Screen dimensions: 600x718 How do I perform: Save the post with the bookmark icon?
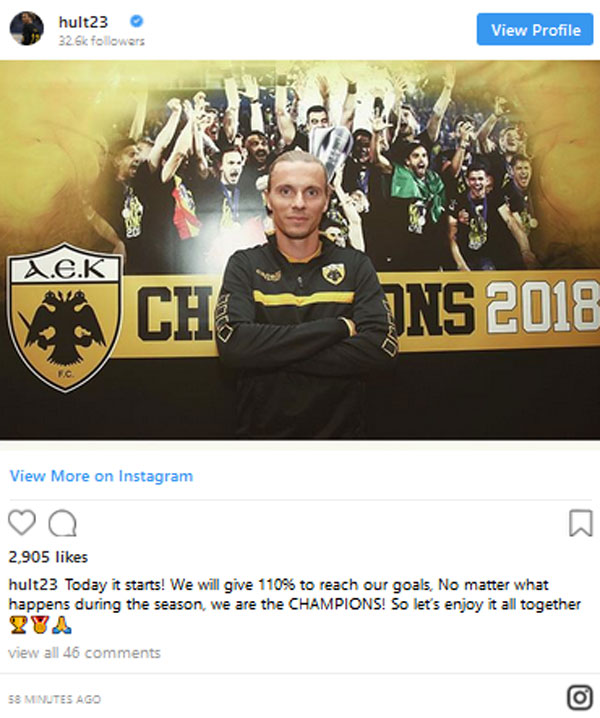click(x=581, y=523)
